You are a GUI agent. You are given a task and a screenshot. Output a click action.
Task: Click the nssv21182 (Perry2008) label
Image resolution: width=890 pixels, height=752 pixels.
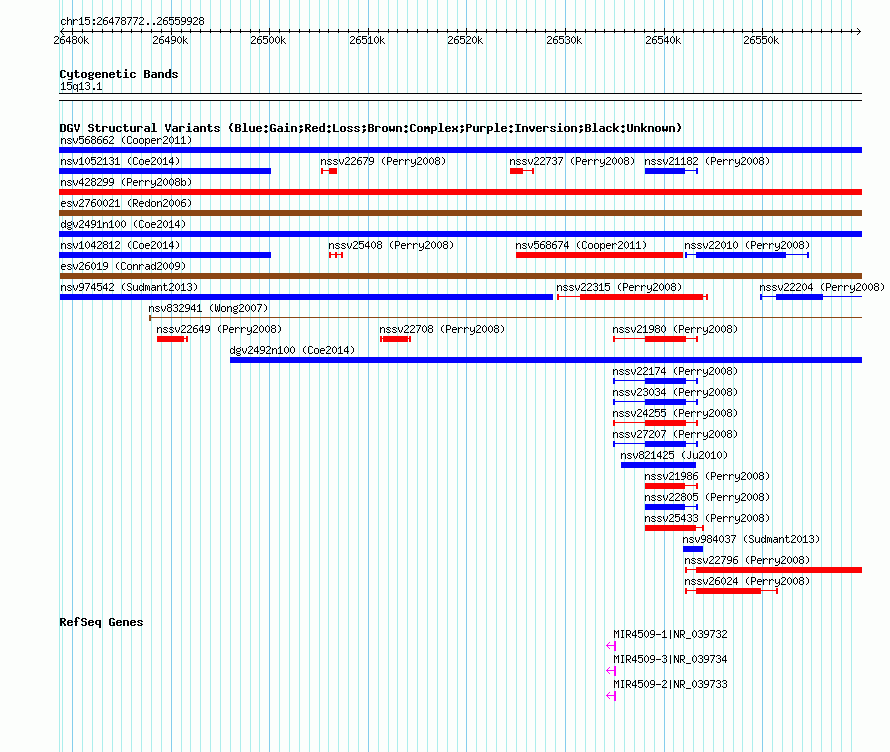point(707,161)
